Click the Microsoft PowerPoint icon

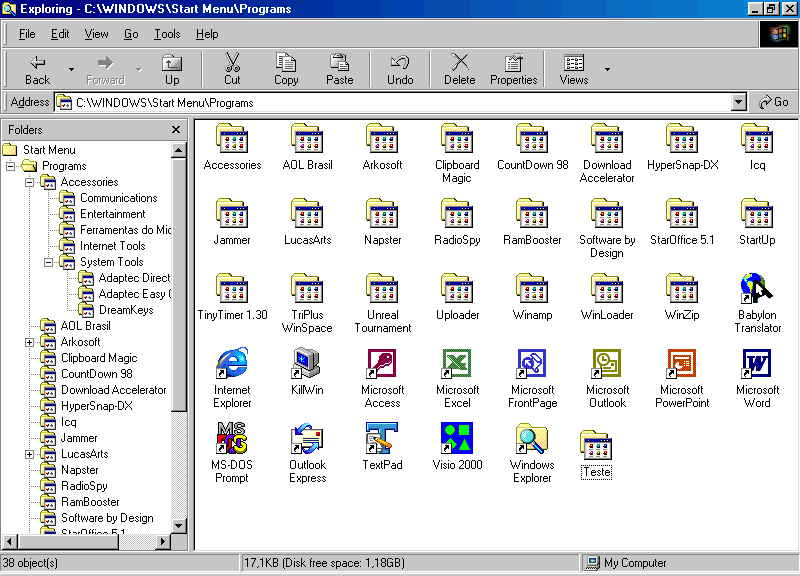click(x=682, y=364)
